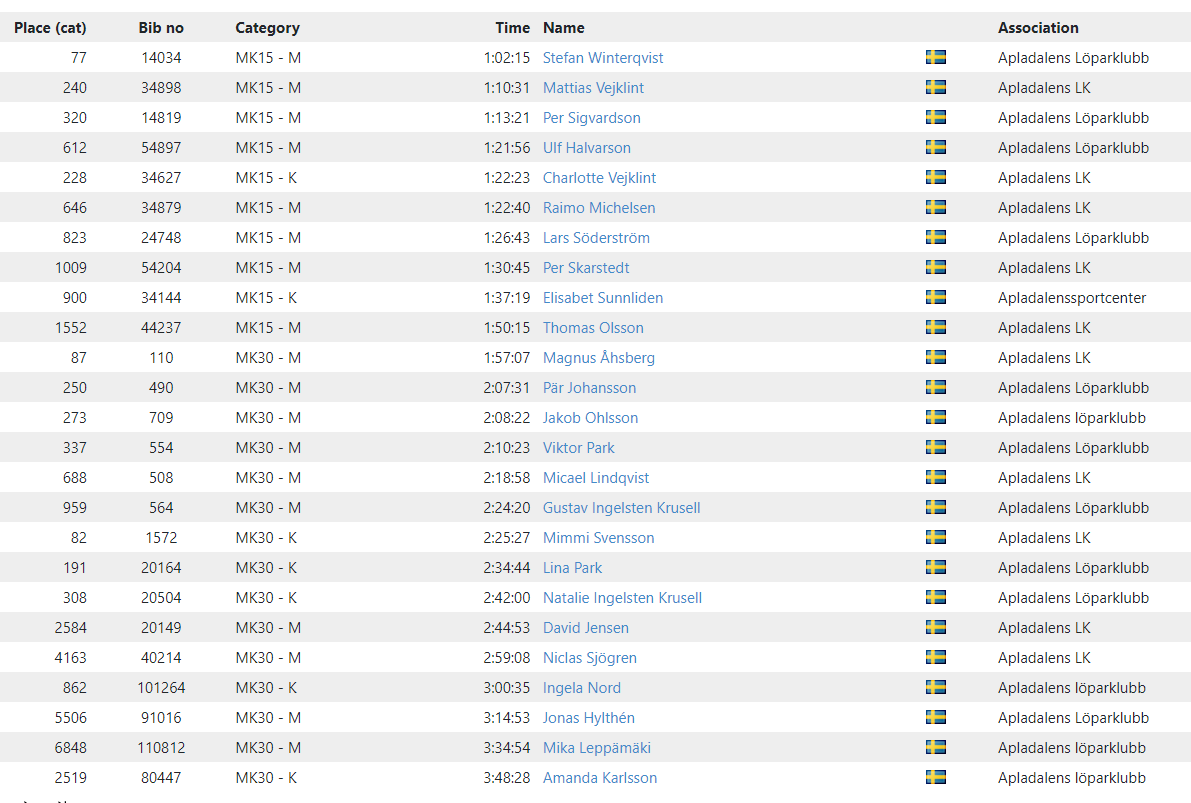Click flag icon beside Mimmi Svensson
The height and width of the screenshot is (803, 1191).
[936, 537]
